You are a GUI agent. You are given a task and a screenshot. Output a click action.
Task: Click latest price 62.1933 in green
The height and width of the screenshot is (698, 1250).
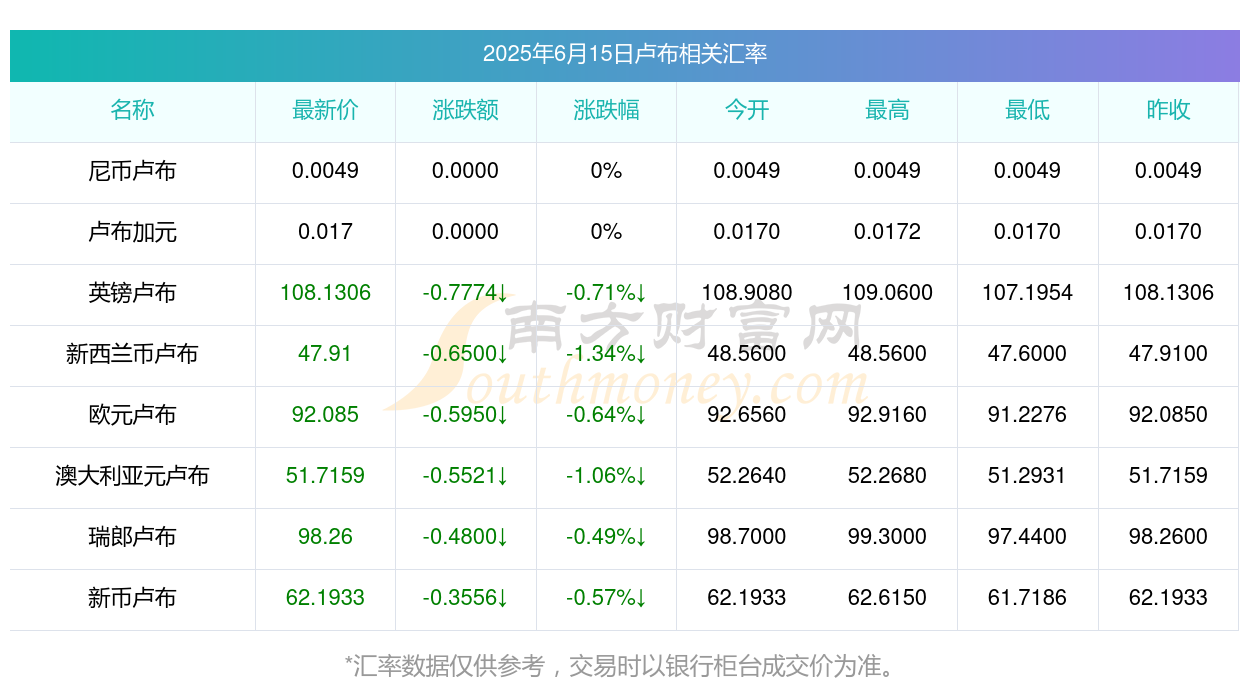click(x=325, y=598)
